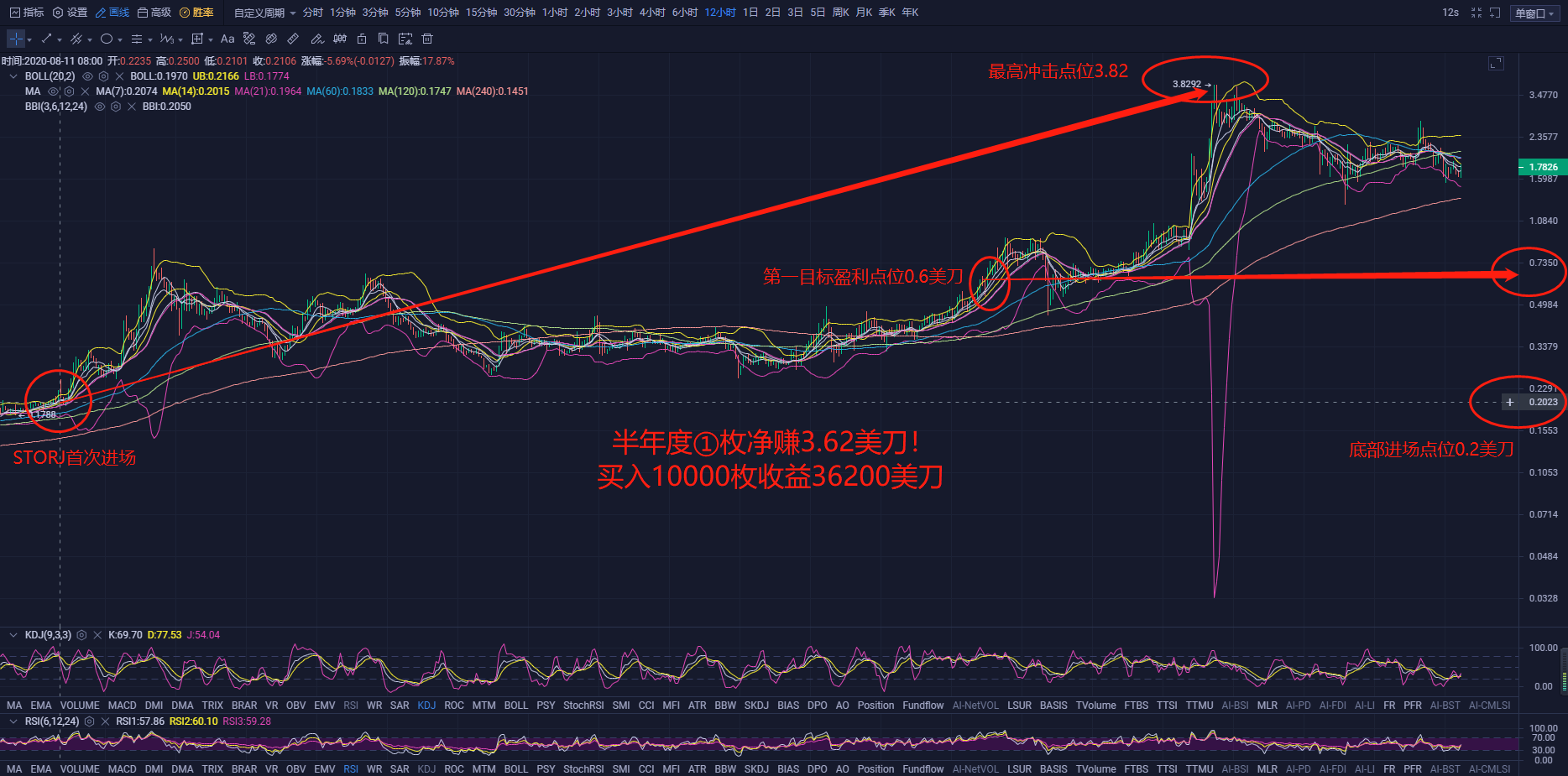Select the crosshair cursor tool
The image size is (1568, 776).
[x=16, y=39]
